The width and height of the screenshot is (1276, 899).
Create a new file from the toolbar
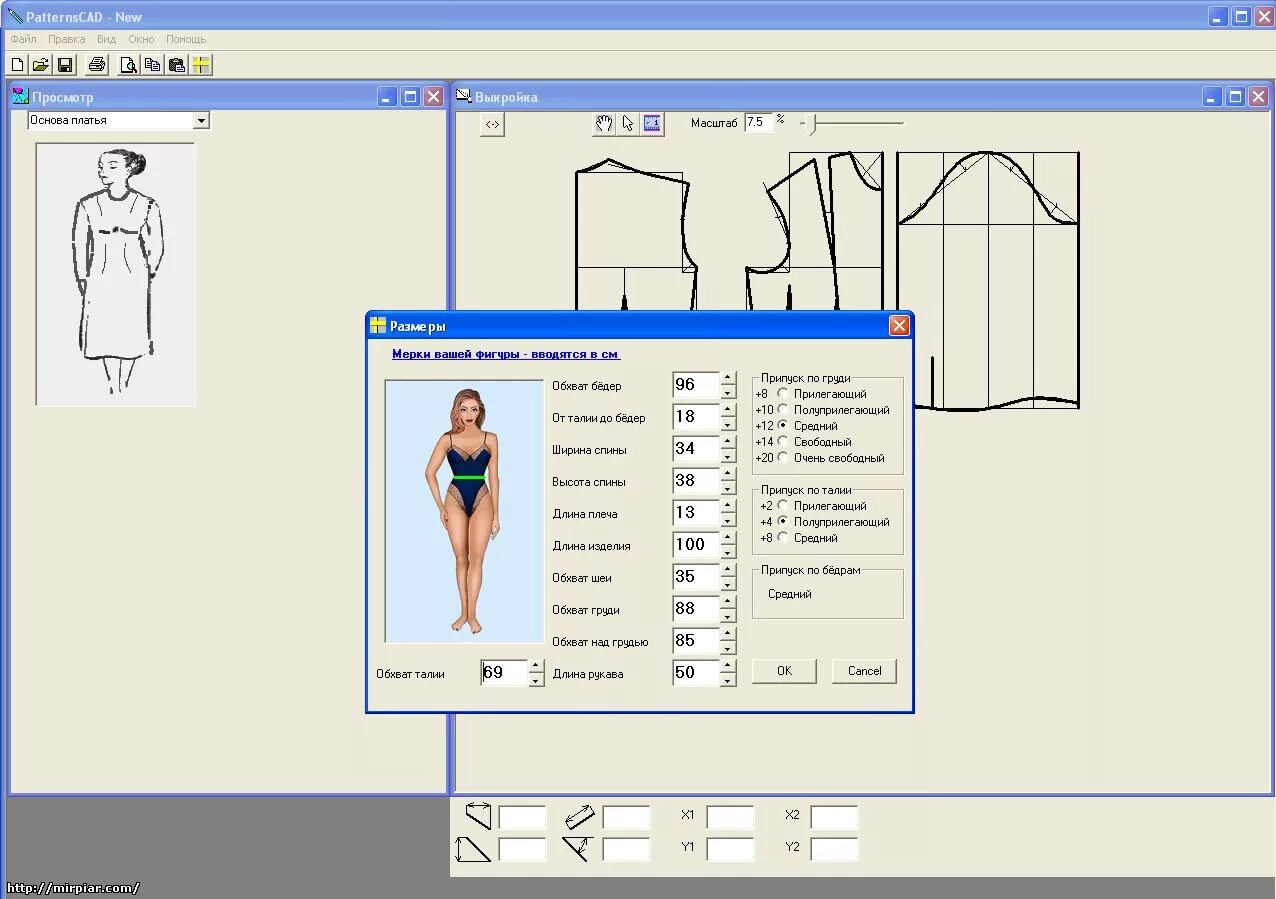pyautogui.click(x=17, y=66)
